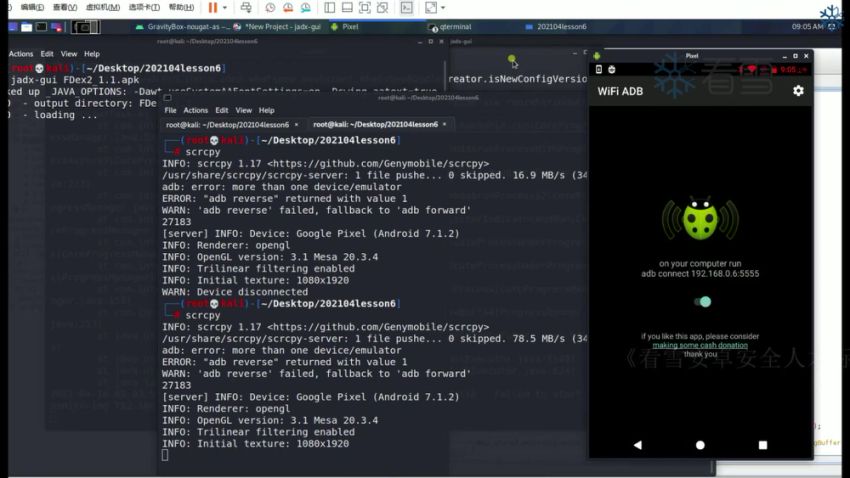Image resolution: width=850 pixels, height=478 pixels.
Task: Open WiFi ADB settings gear
Action: [x=798, y=91]
